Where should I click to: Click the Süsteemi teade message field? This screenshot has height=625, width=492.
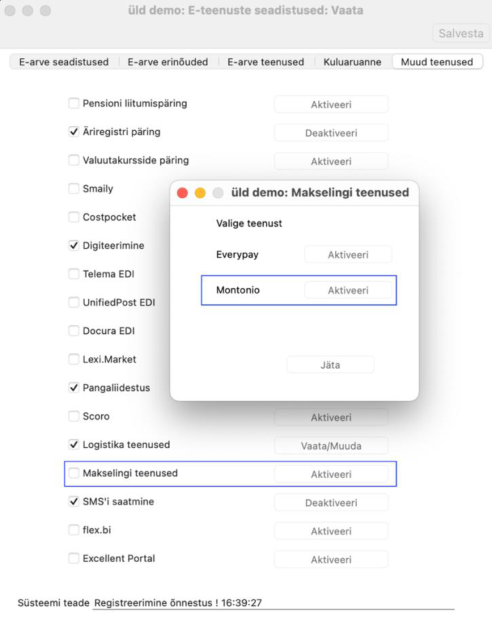274,603
